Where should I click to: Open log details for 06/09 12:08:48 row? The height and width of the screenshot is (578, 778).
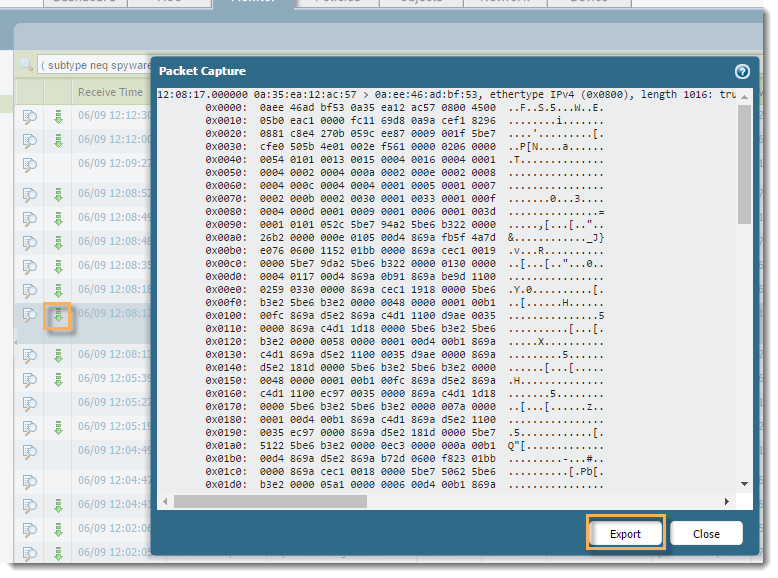click(29, 243)
